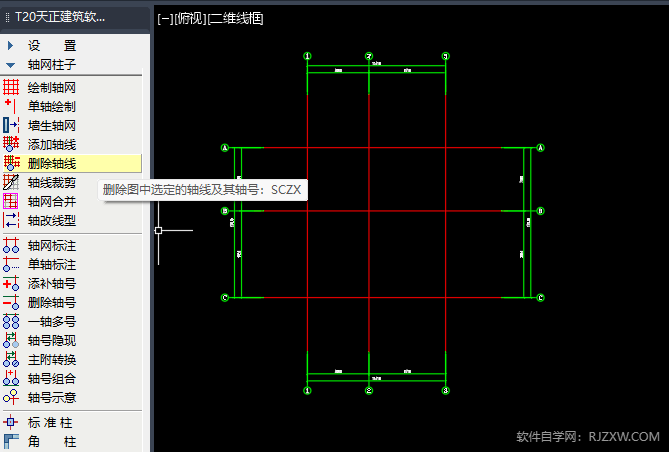This screenshot has height=452, width=669.
Task: Select the 添加轴线 command text
Action: click(52, 144)
